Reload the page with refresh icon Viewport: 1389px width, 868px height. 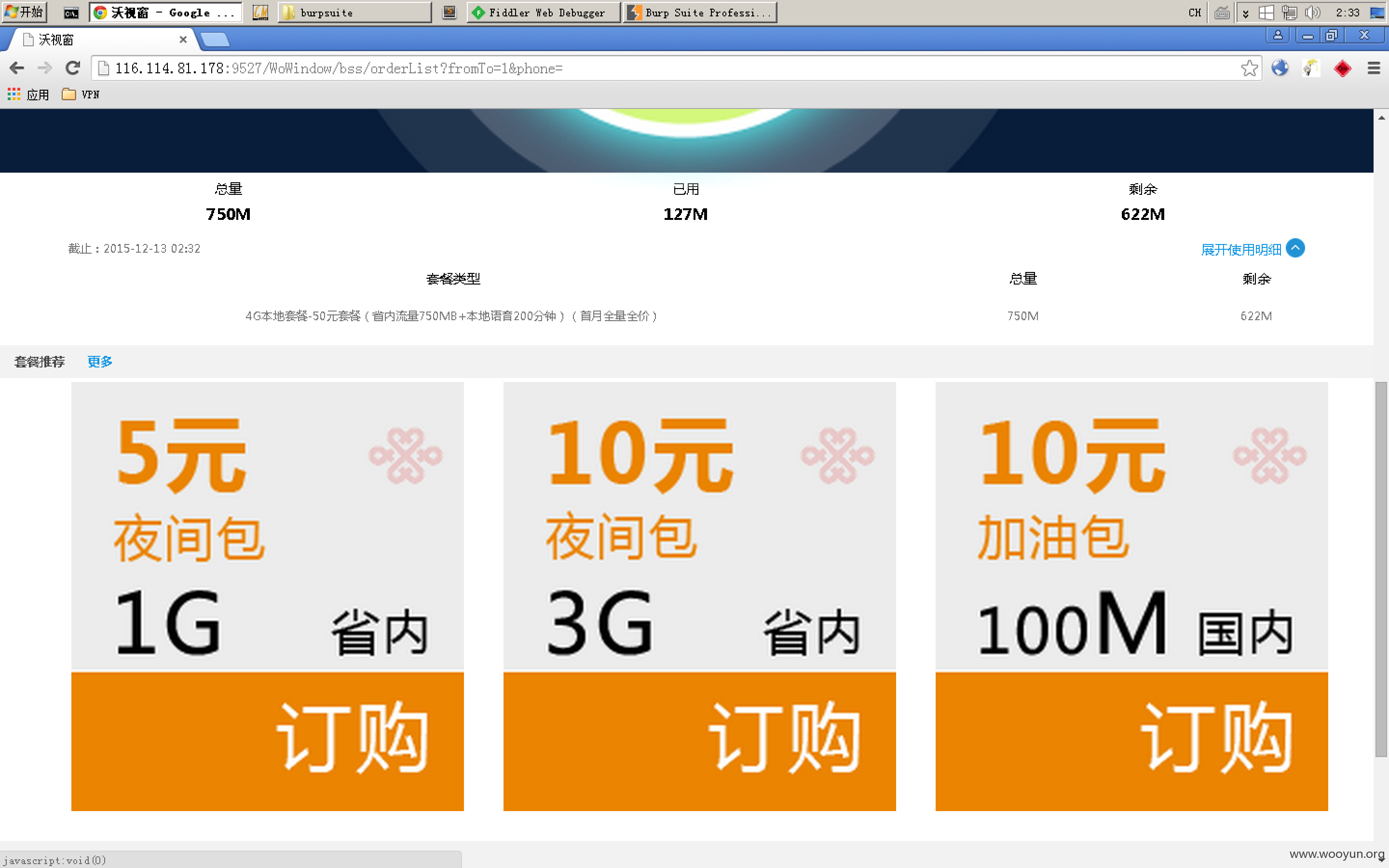(x=72, y=68)
